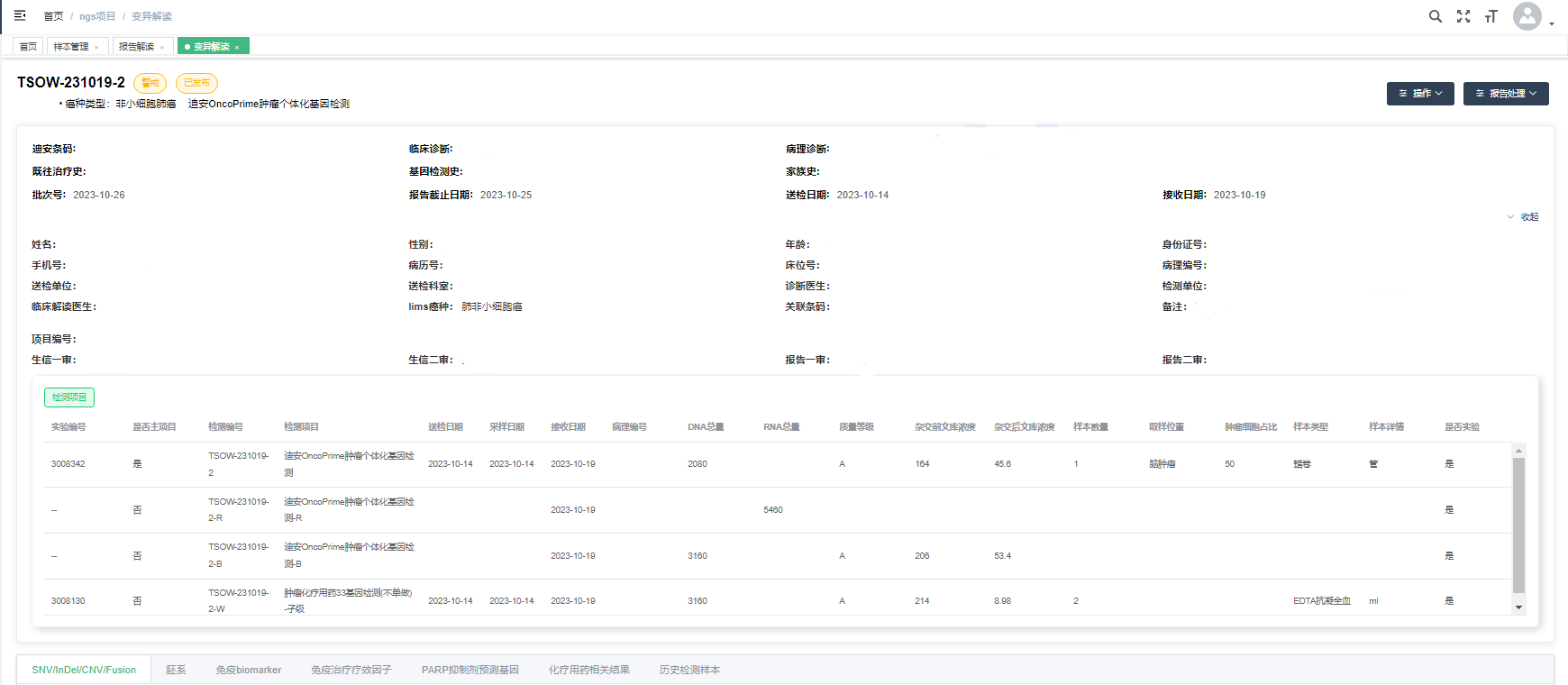Open the font size setting icon
This screenshot has height=685, width=1568.
click(x=1491, y=16)
